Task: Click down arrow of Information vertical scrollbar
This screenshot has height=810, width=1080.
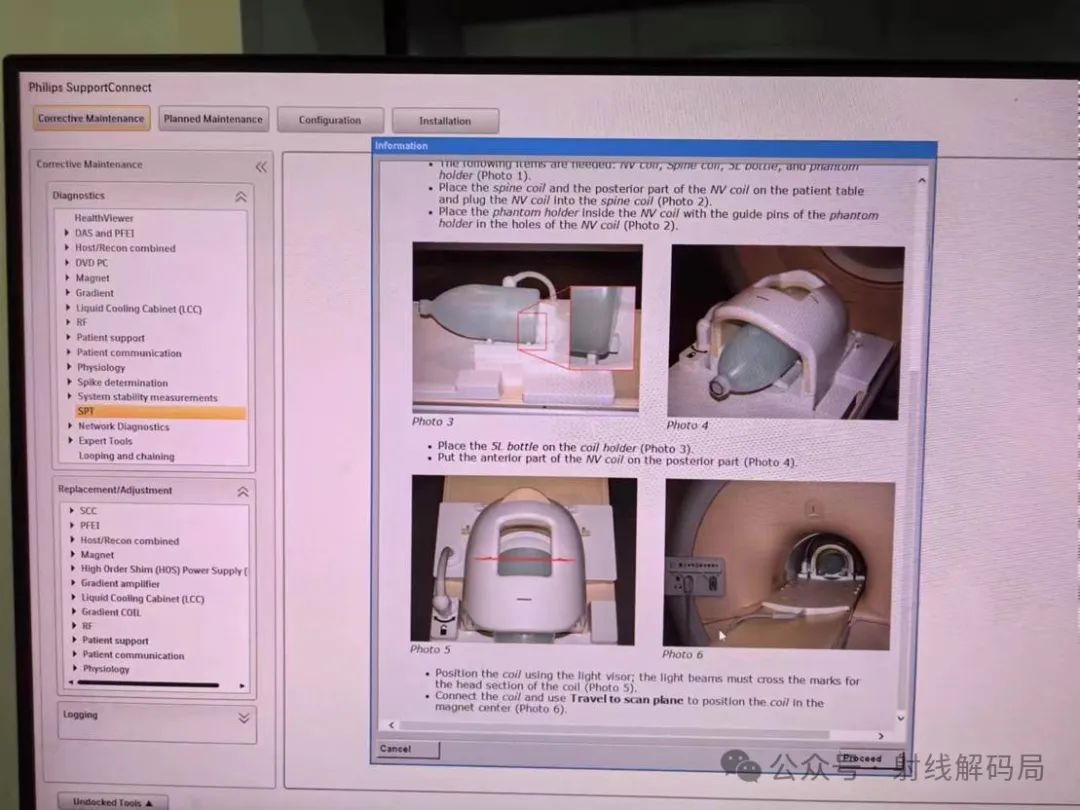Action: pos(901,718)
